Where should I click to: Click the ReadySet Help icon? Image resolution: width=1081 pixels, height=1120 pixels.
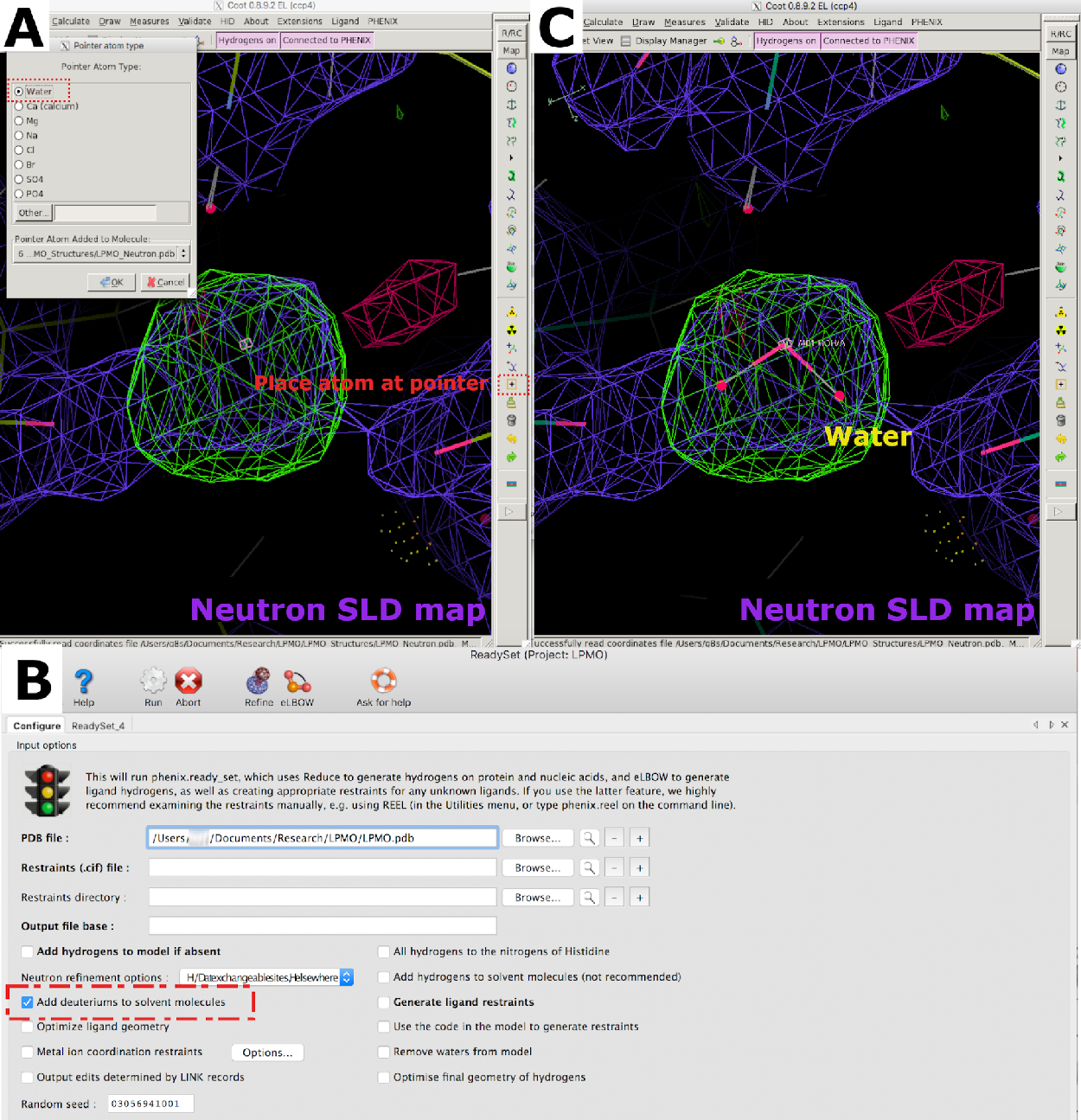click(84, 682)
